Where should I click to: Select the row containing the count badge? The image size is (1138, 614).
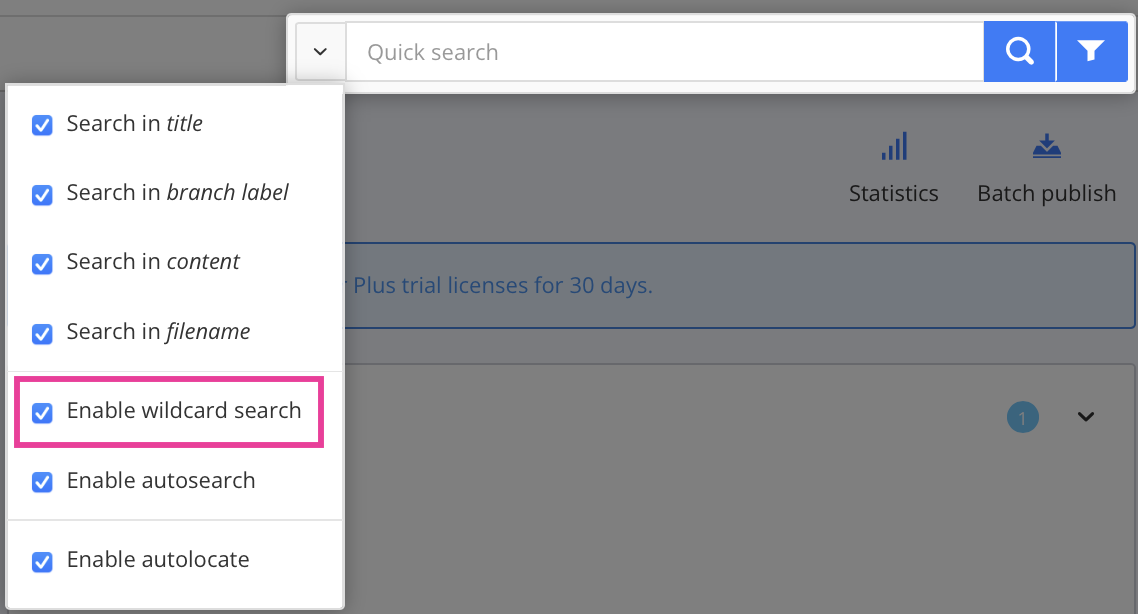pyautogui.click(x=700, y=417)
